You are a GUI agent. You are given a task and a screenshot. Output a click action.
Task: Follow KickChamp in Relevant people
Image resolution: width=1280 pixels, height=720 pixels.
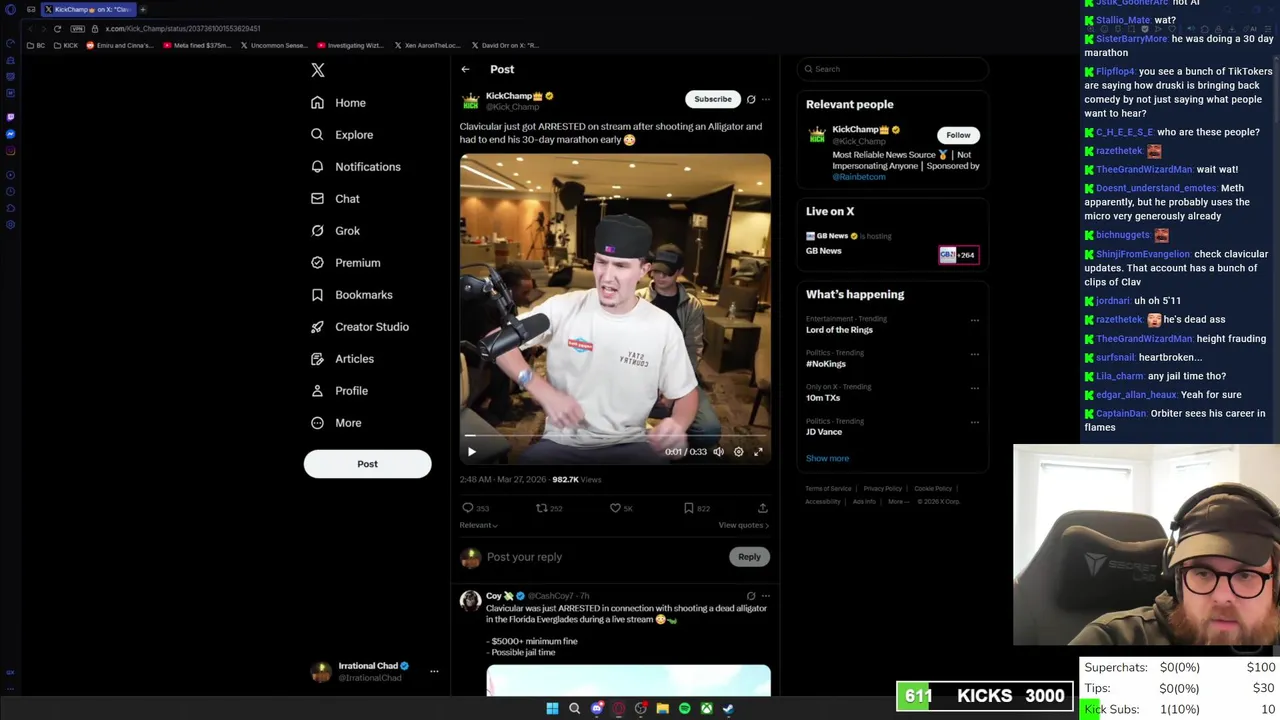(958, 135)
